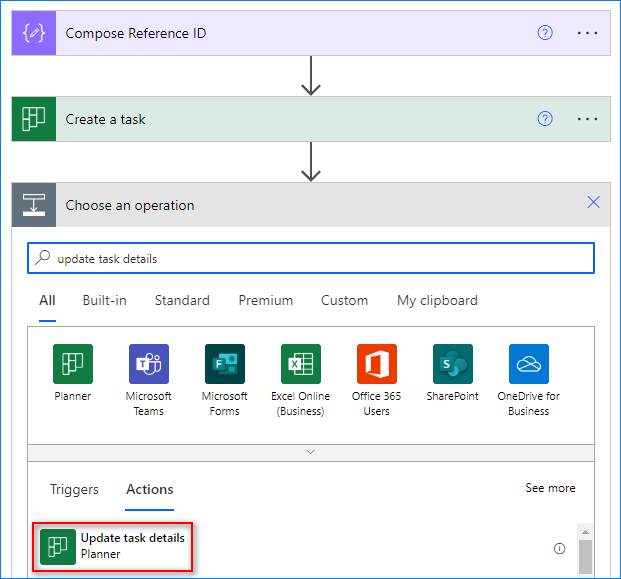Select Excel Online (Business) connector
The image size is (621, 579).
[300, 364]
